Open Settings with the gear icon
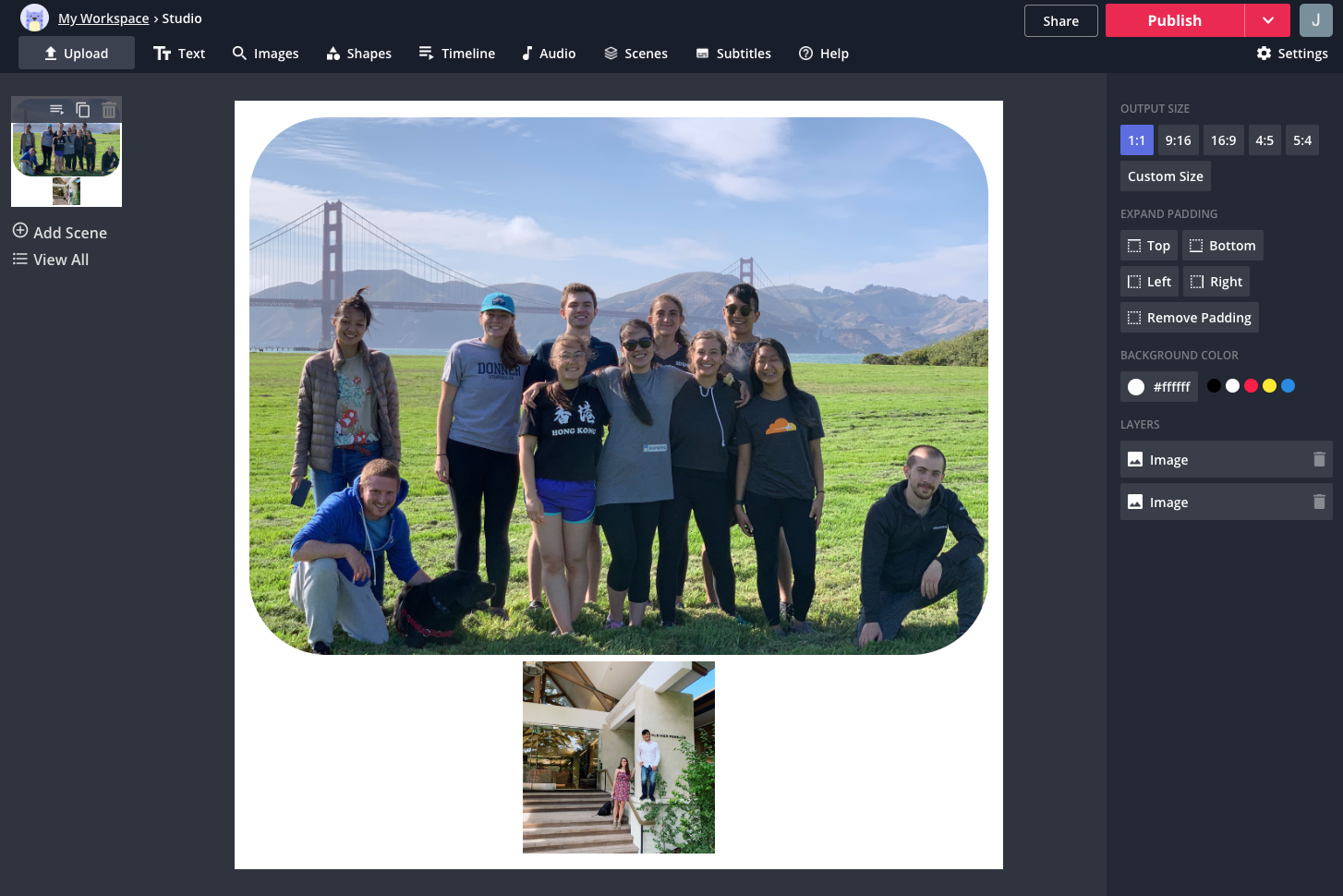1343x896 pixels. [1292, 54]
